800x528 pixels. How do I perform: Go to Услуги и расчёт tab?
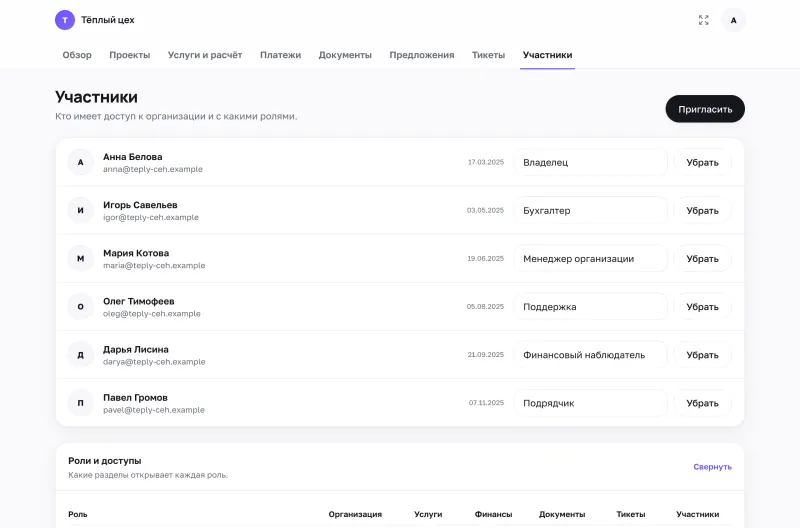click(x=205, y=55)
